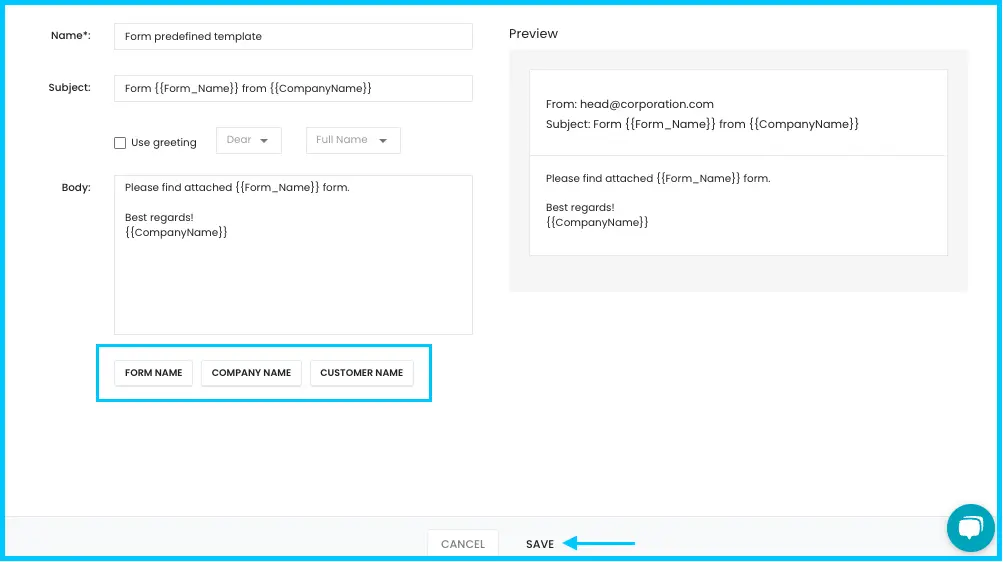This screenshot has height=562, width=1003.
Task: Click the preview 'Best regards!' text
Action: tap(580, 207)
